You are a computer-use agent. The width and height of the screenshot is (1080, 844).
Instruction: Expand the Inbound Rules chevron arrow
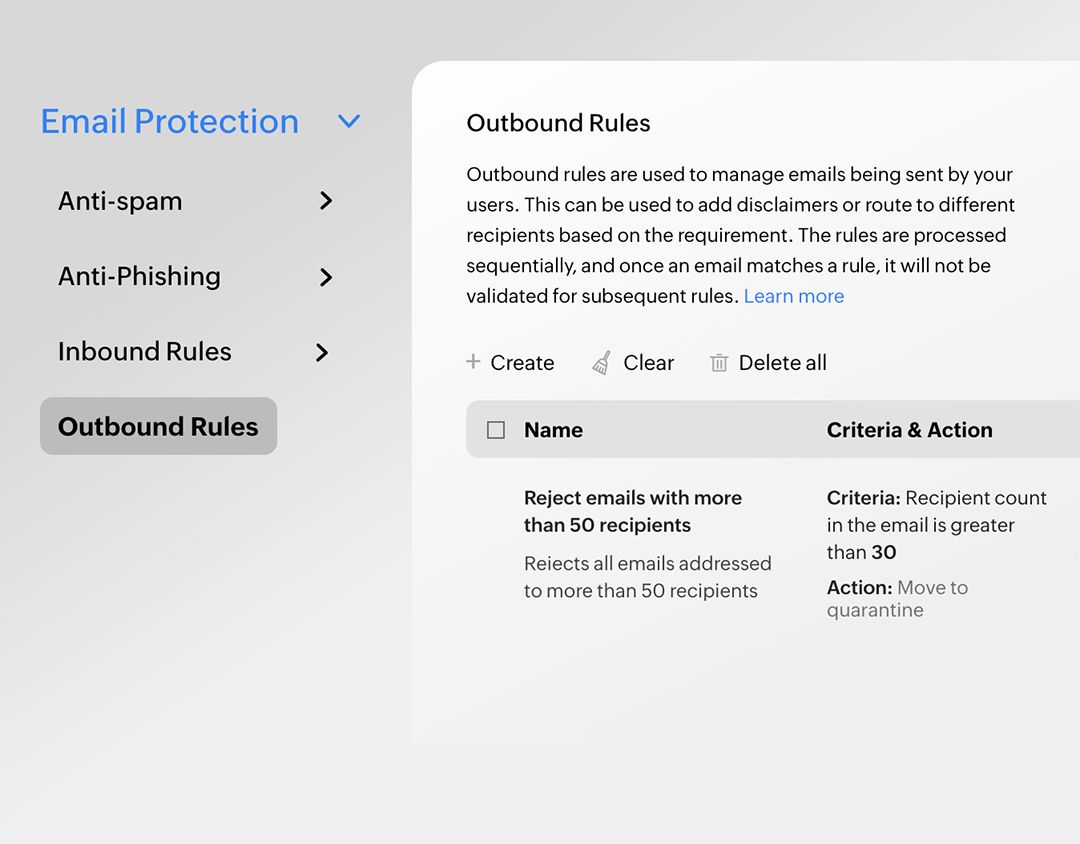tap(322, 352)
